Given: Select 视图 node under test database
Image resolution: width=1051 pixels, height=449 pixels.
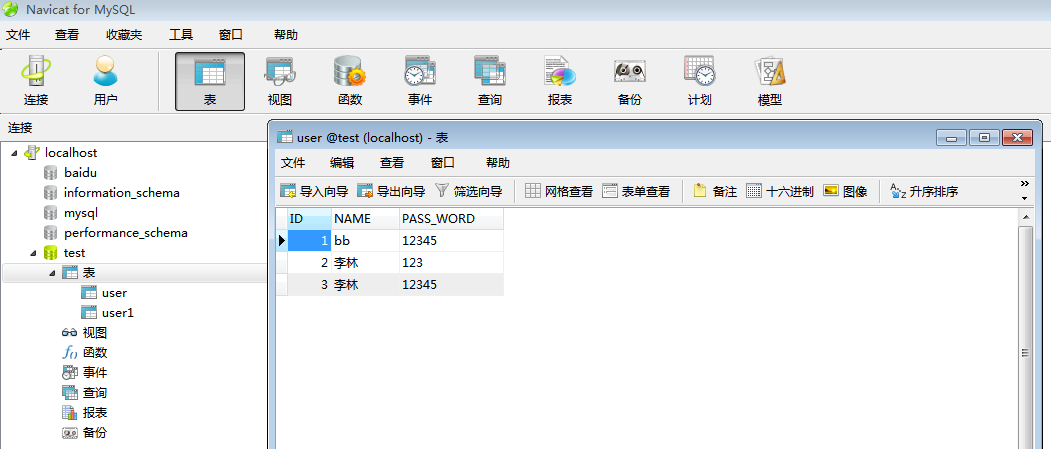Looking at the screenshot, I should pyautogui.click(x=95, y=333).
